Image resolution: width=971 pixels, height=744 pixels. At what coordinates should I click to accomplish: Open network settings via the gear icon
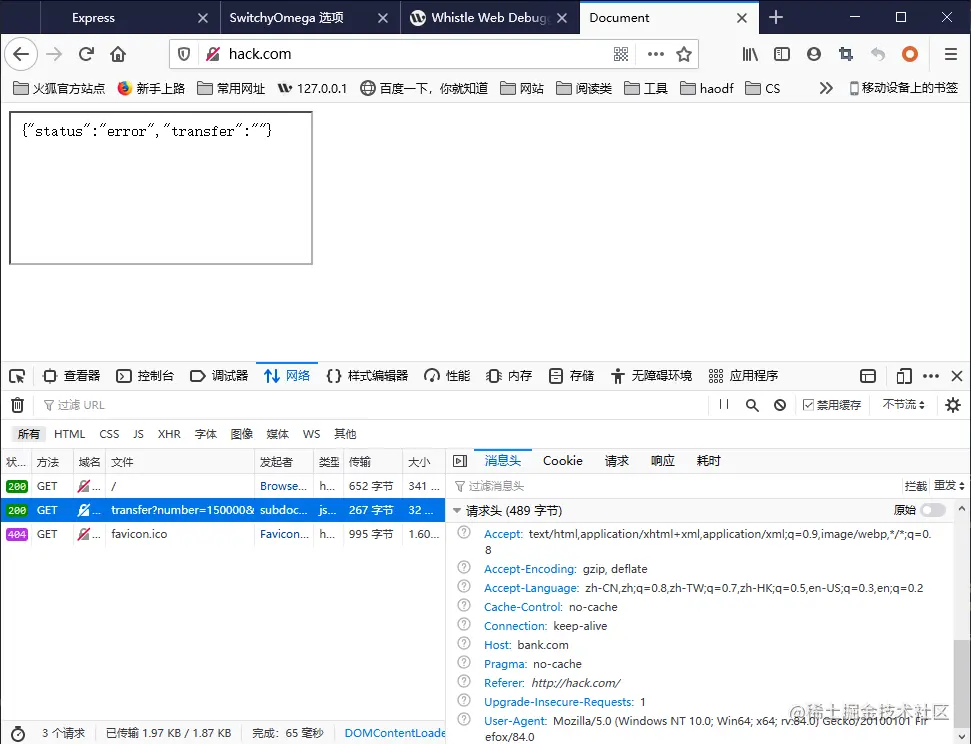(x=952, y=405)
